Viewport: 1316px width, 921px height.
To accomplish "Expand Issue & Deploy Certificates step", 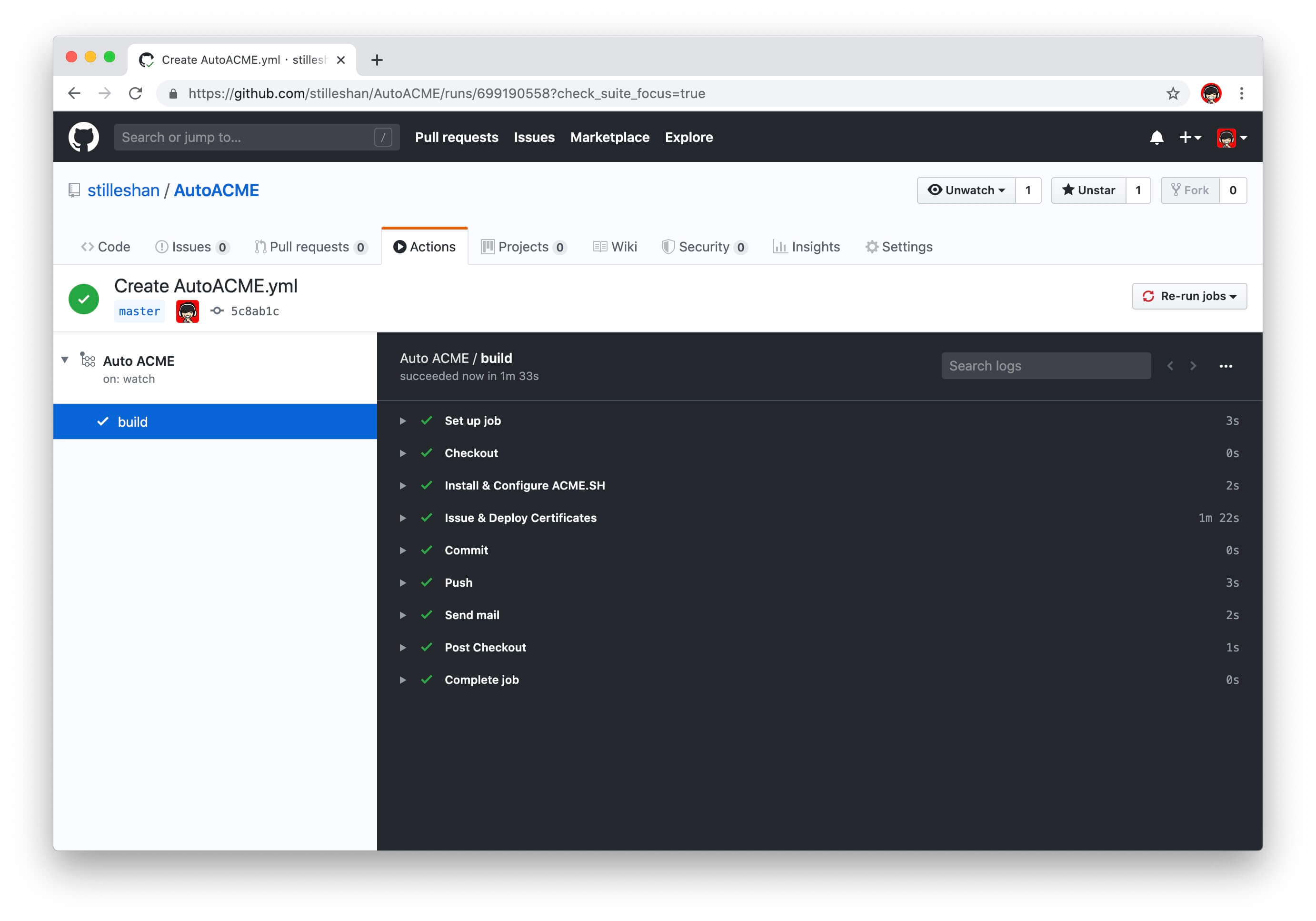I will (x=403, y=518).
